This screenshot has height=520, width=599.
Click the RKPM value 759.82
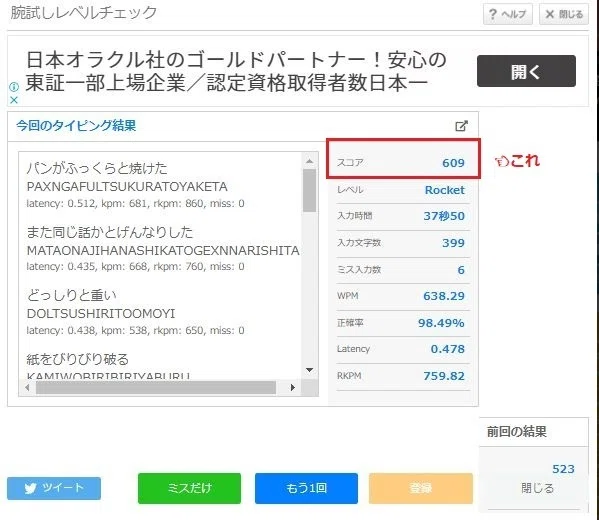(444, 376)
